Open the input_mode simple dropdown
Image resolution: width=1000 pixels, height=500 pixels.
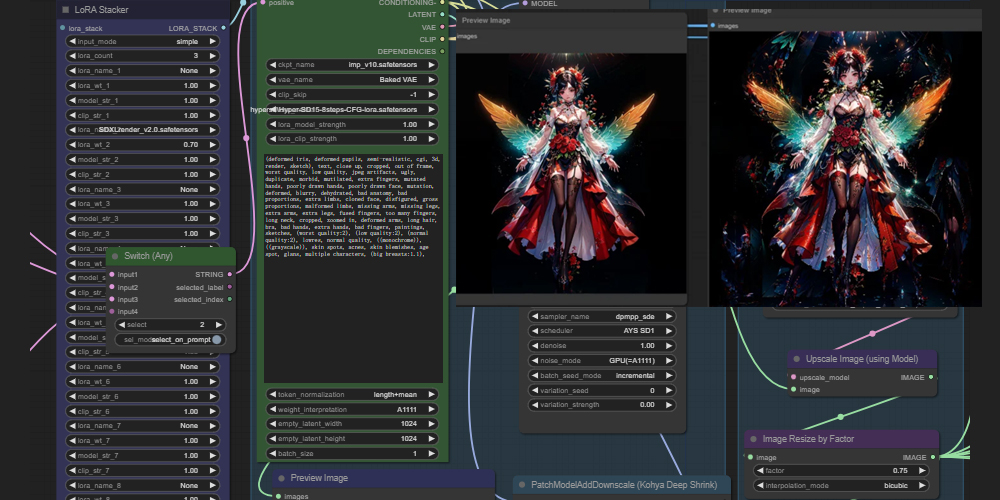click(142, 41)
